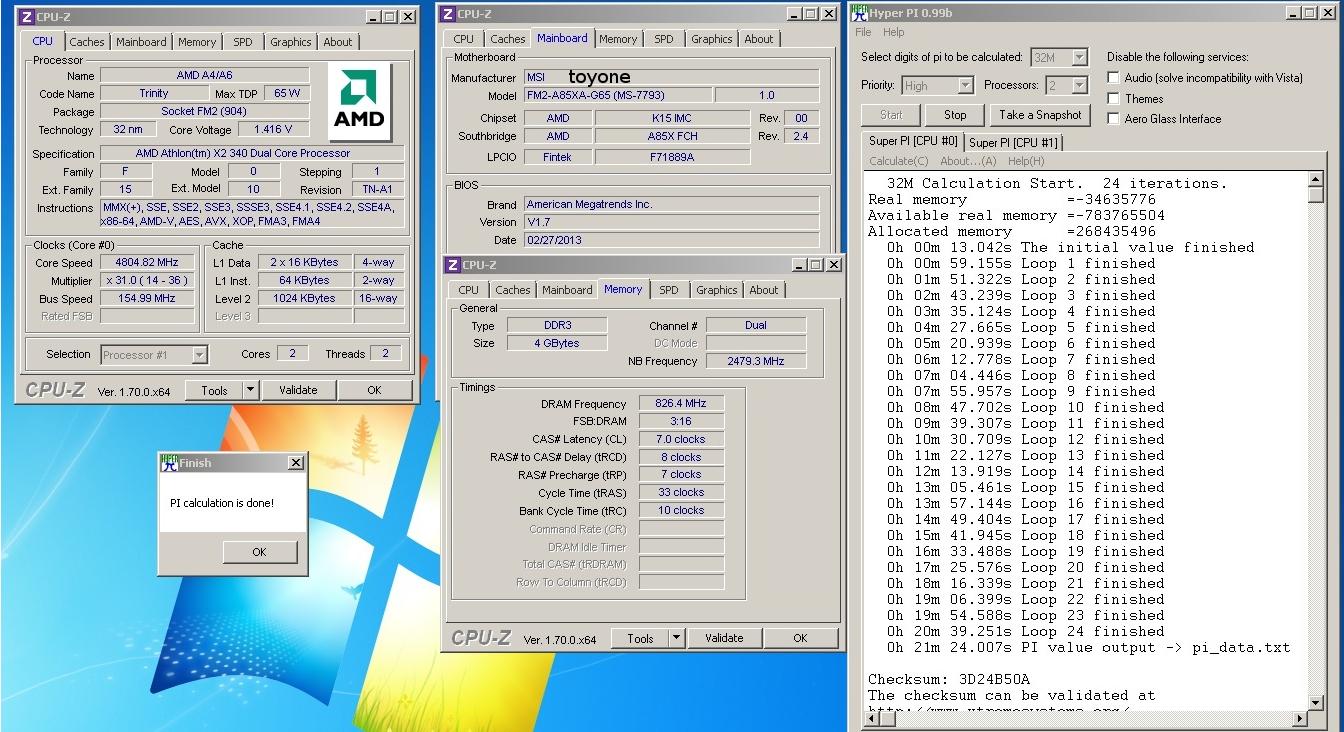The width and height of the screenshot is (1344, 732).
Task: Click the disabled Start button in Hyper PI
Action: pyautogui.click(x=891, y=115)
